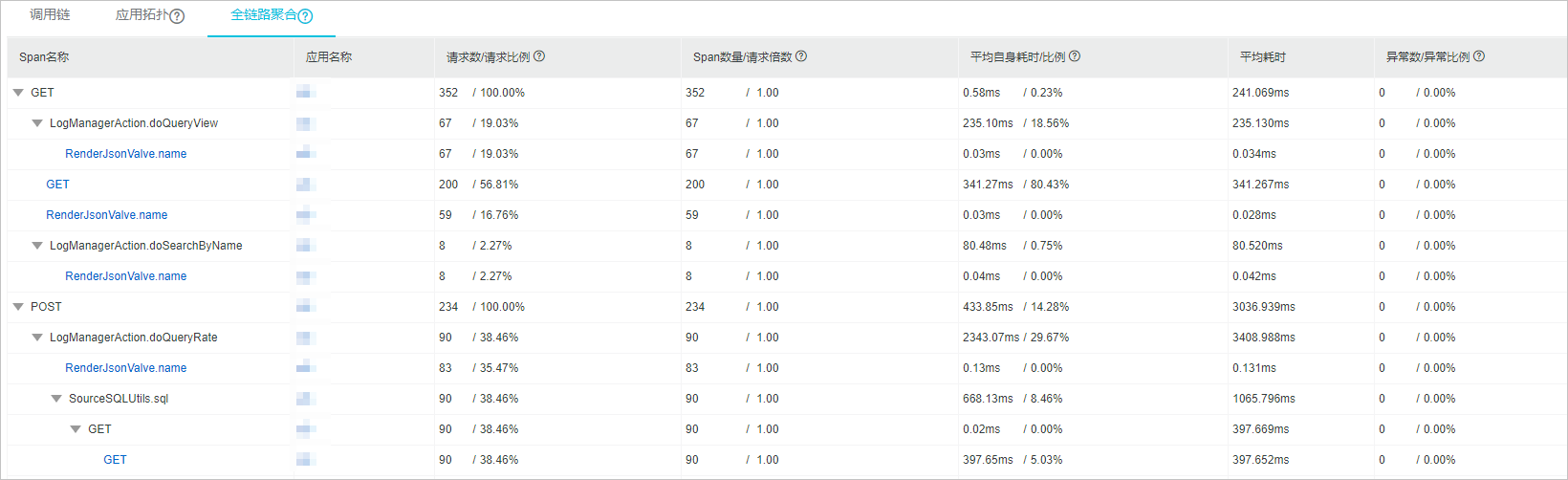Viewport: 1568px width, 480px height.
Task: Switch to the 应用拓扑 tab
Action: (x=142, y=15)
